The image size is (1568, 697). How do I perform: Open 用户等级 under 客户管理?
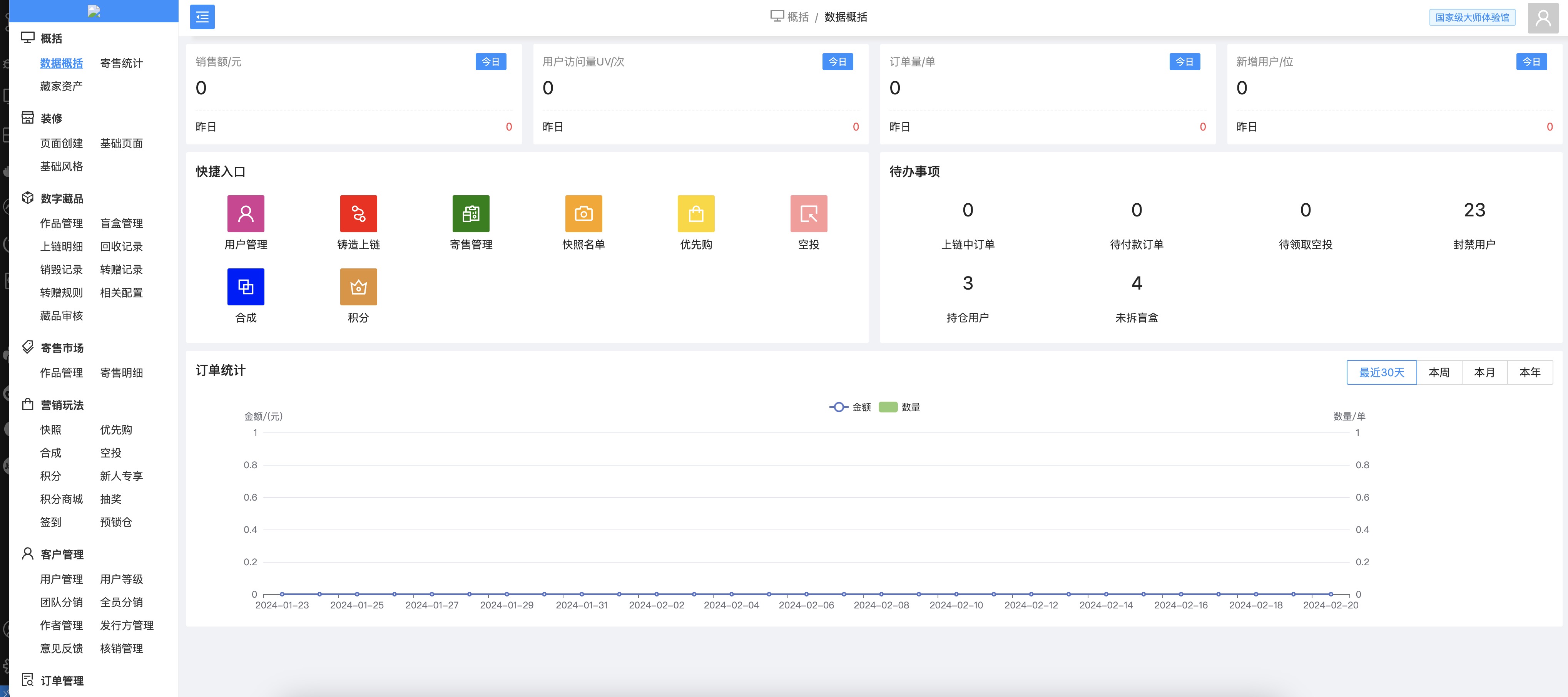[x=122, y=580]
